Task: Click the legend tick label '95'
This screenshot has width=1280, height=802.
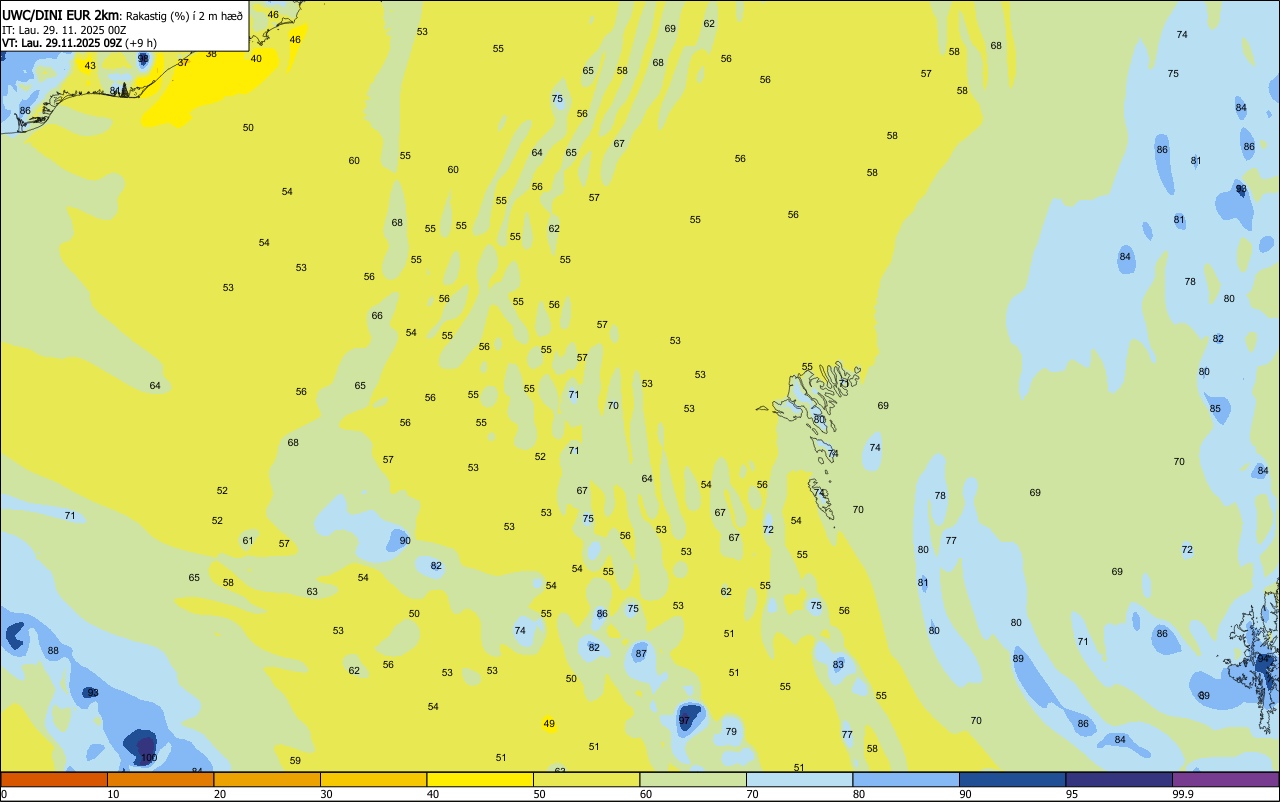Action: [1072, 794]
